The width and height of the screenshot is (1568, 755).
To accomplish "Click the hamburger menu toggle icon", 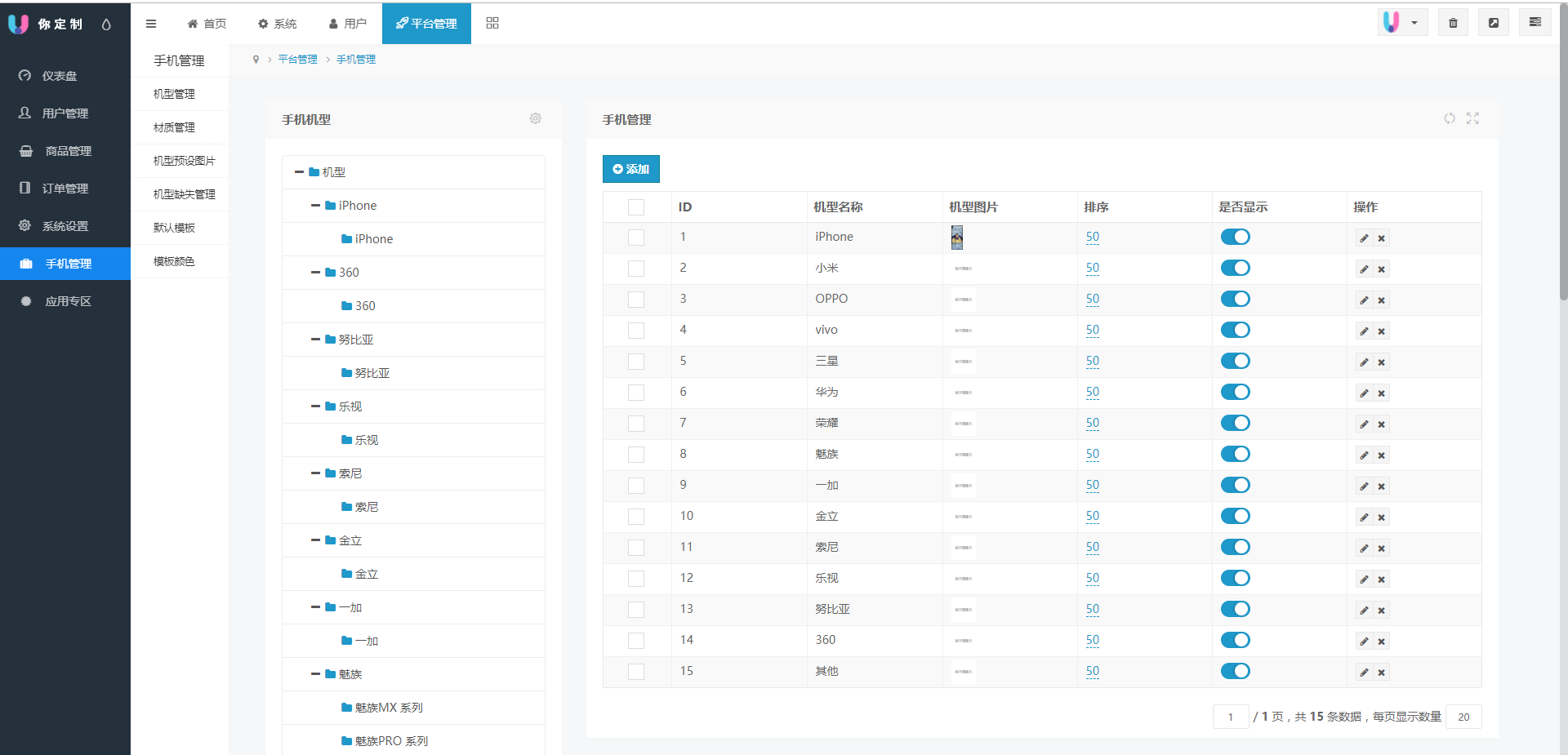I will click(151, 24).
